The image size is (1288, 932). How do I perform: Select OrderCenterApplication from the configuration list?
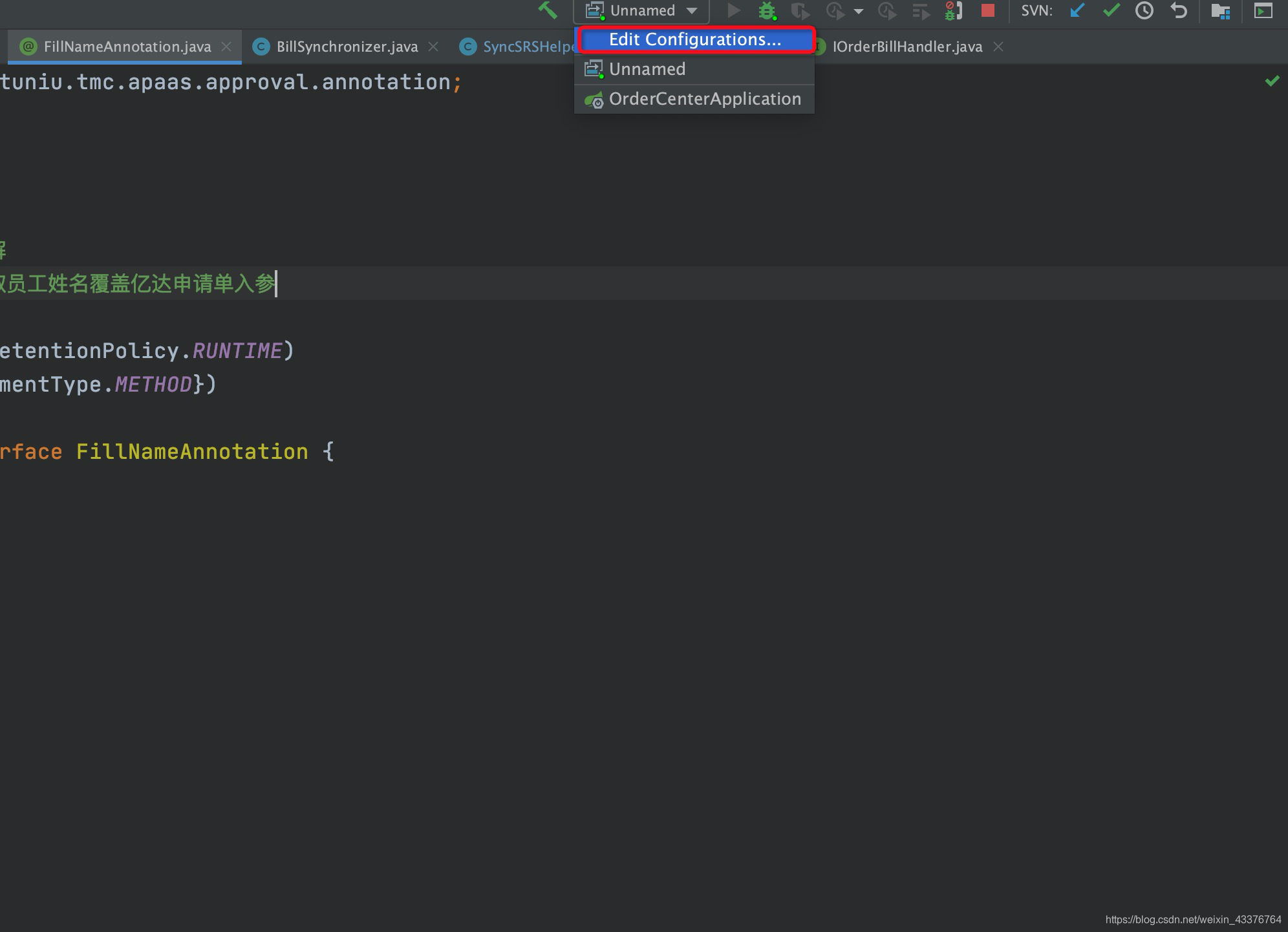point(704,99)
